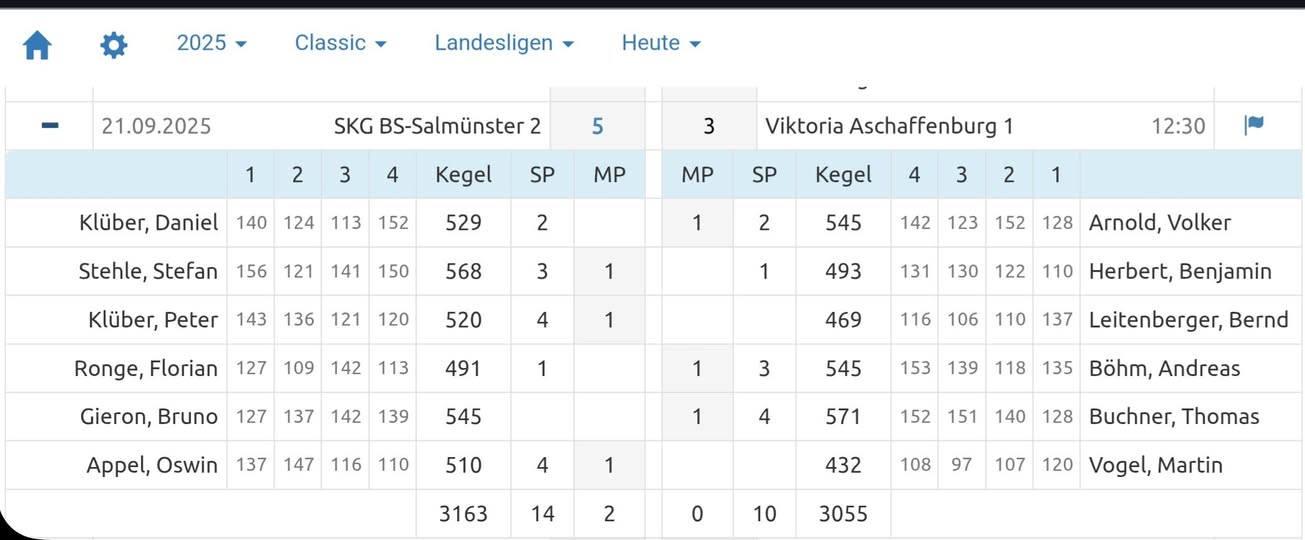The height and width of the screenshot is (540, 1305).
Task: Click player name Klüber, Daniel
Action: click(x=148, y=223)
